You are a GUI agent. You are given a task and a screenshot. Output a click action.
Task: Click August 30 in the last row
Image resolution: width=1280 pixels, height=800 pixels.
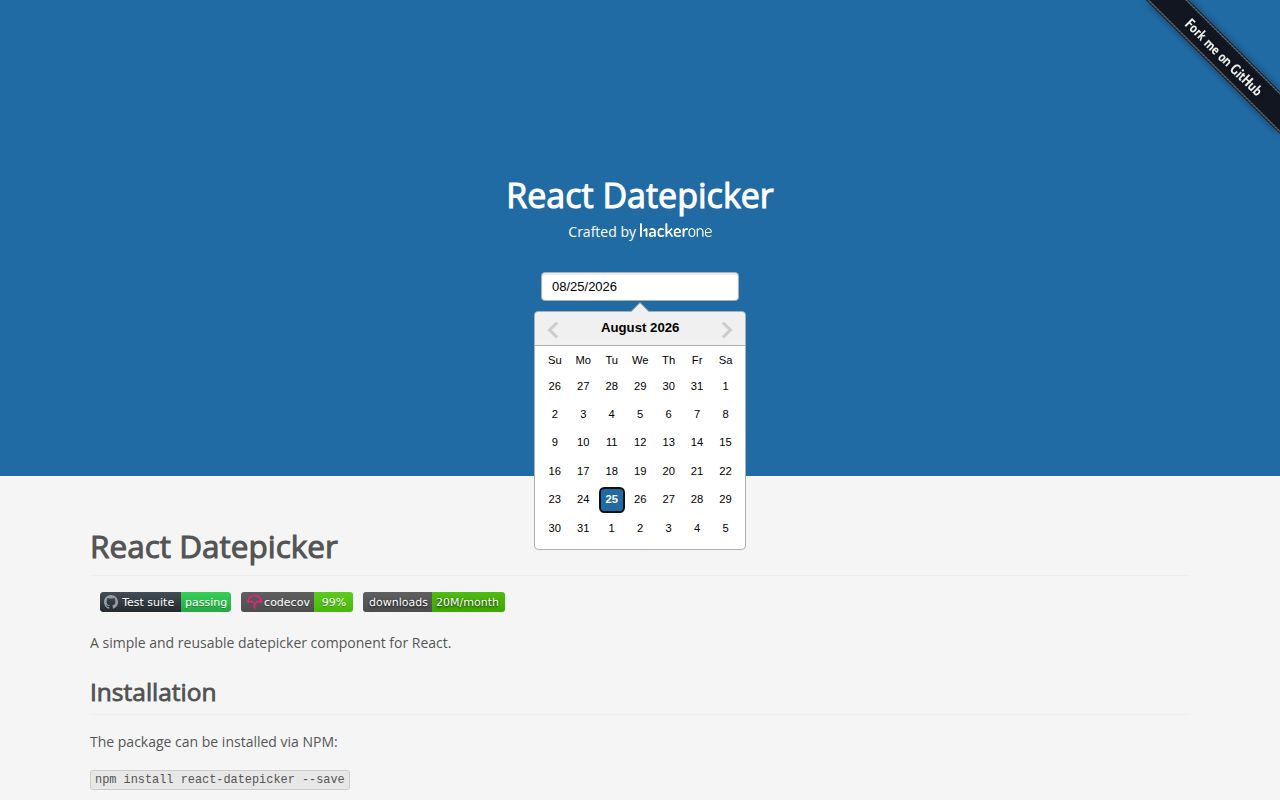[x=555, y=528]
